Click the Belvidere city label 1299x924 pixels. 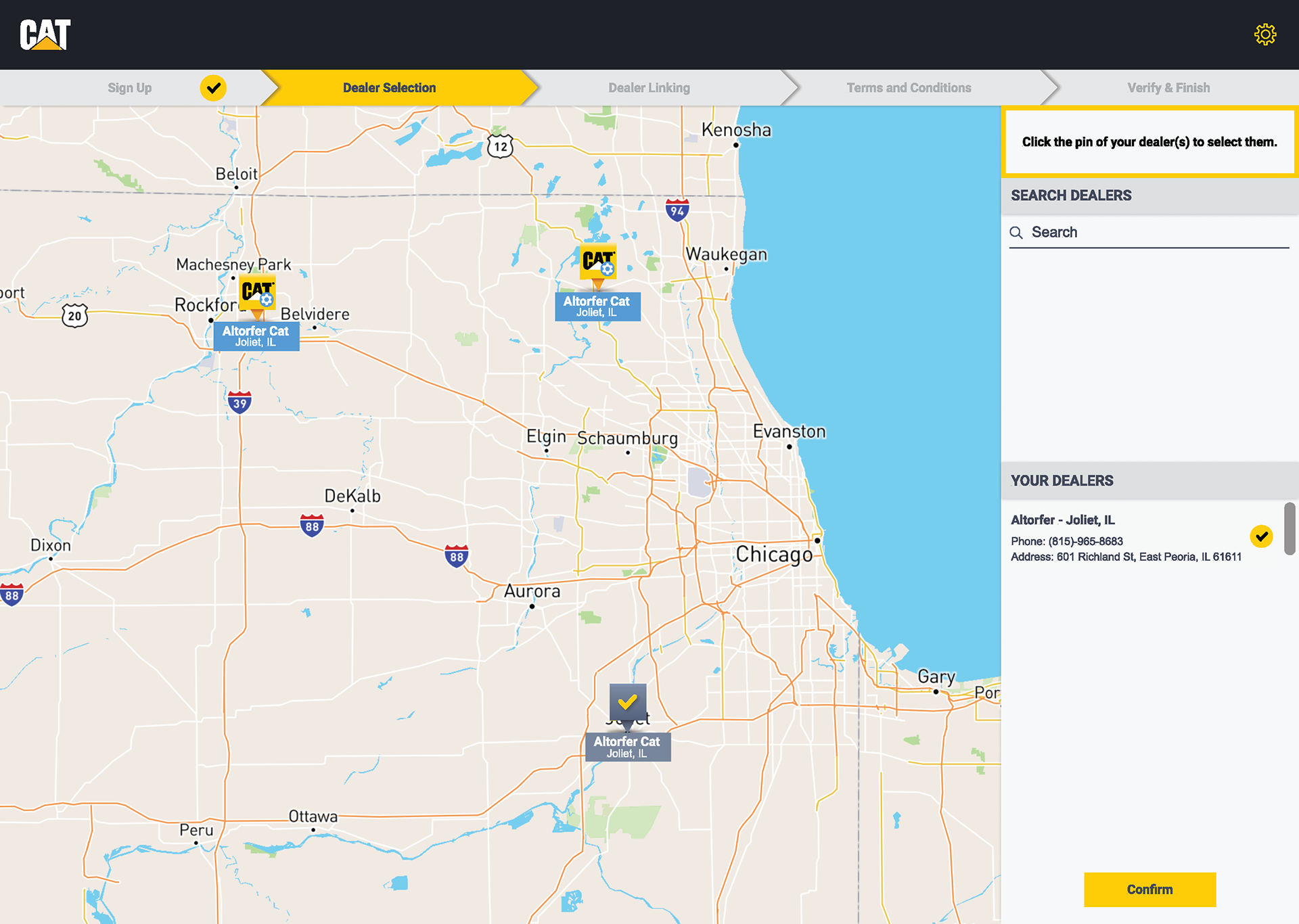point(315,315)
